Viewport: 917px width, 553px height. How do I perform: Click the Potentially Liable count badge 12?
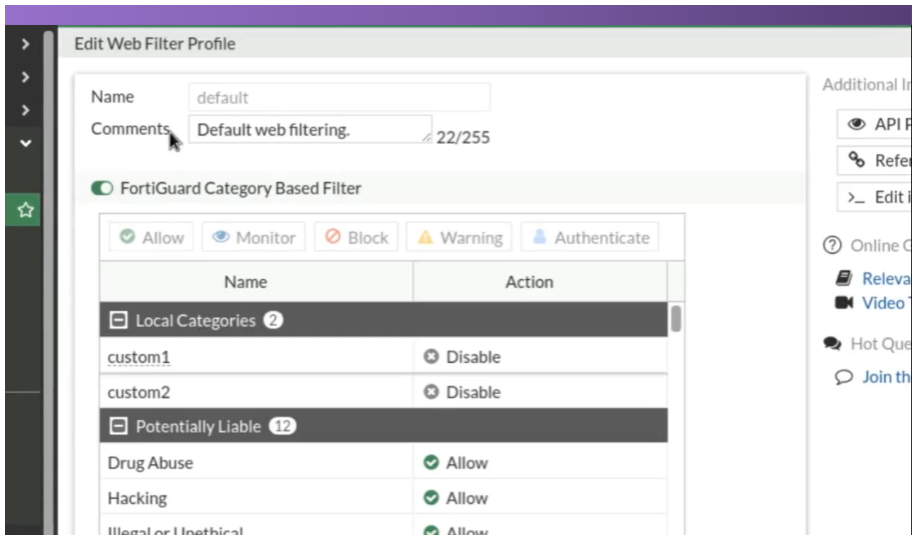pyautogui.click(x=282, y=426)
